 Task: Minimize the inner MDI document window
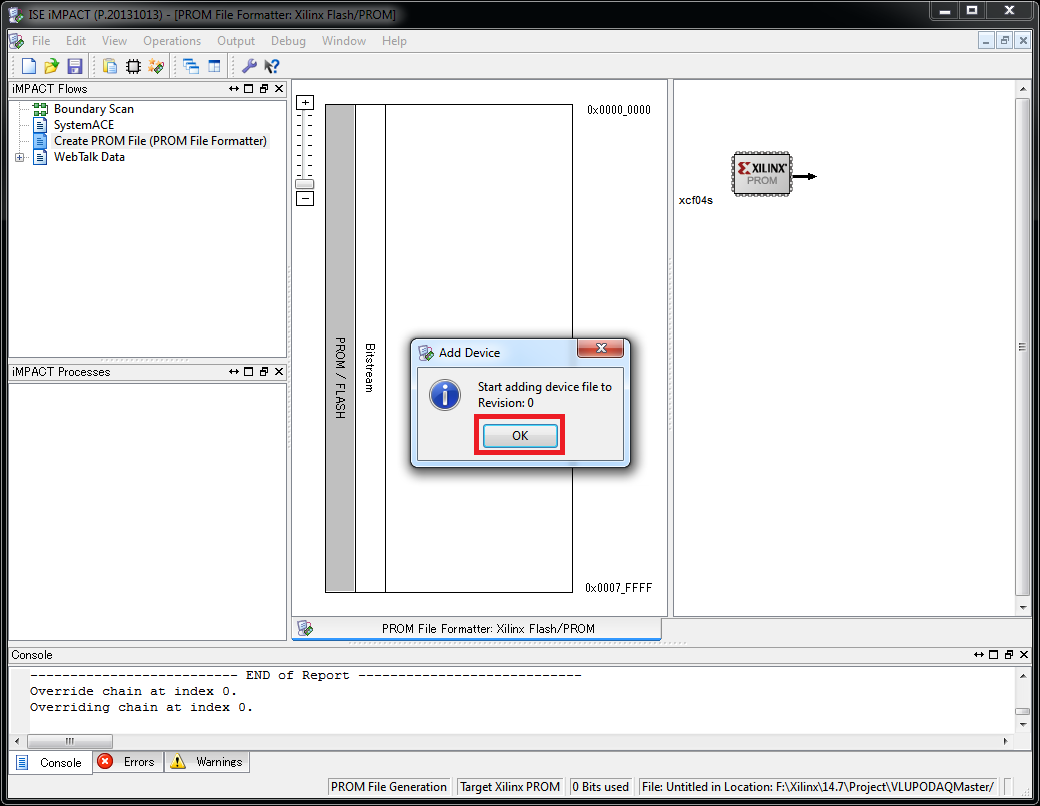(986, 41)
